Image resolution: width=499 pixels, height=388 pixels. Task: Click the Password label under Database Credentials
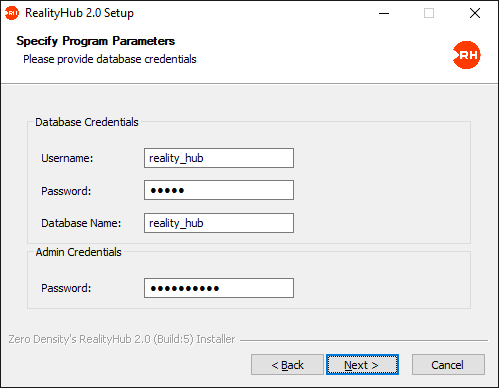(x=66, y=191)
